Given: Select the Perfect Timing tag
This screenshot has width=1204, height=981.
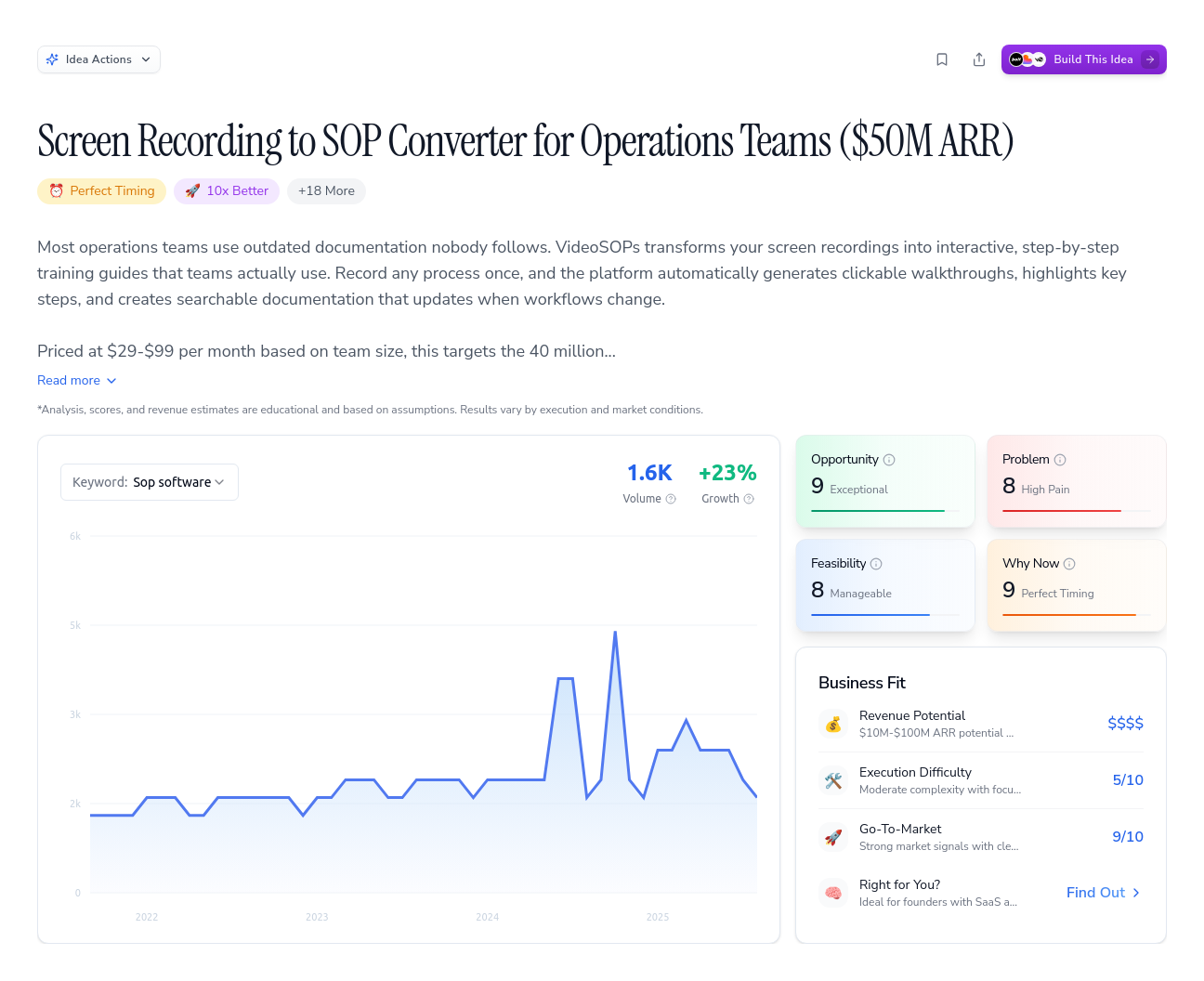Looking at the screenshot, I should click(102, 191).
